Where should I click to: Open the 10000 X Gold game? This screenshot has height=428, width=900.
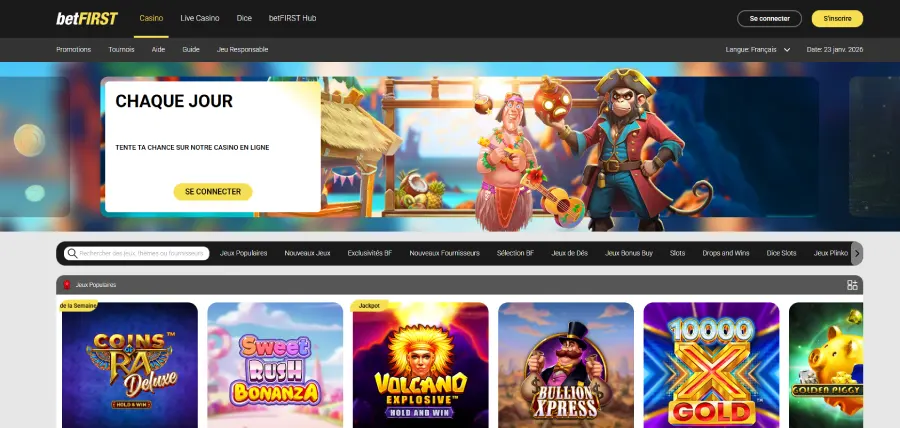[x=712, y=365]
